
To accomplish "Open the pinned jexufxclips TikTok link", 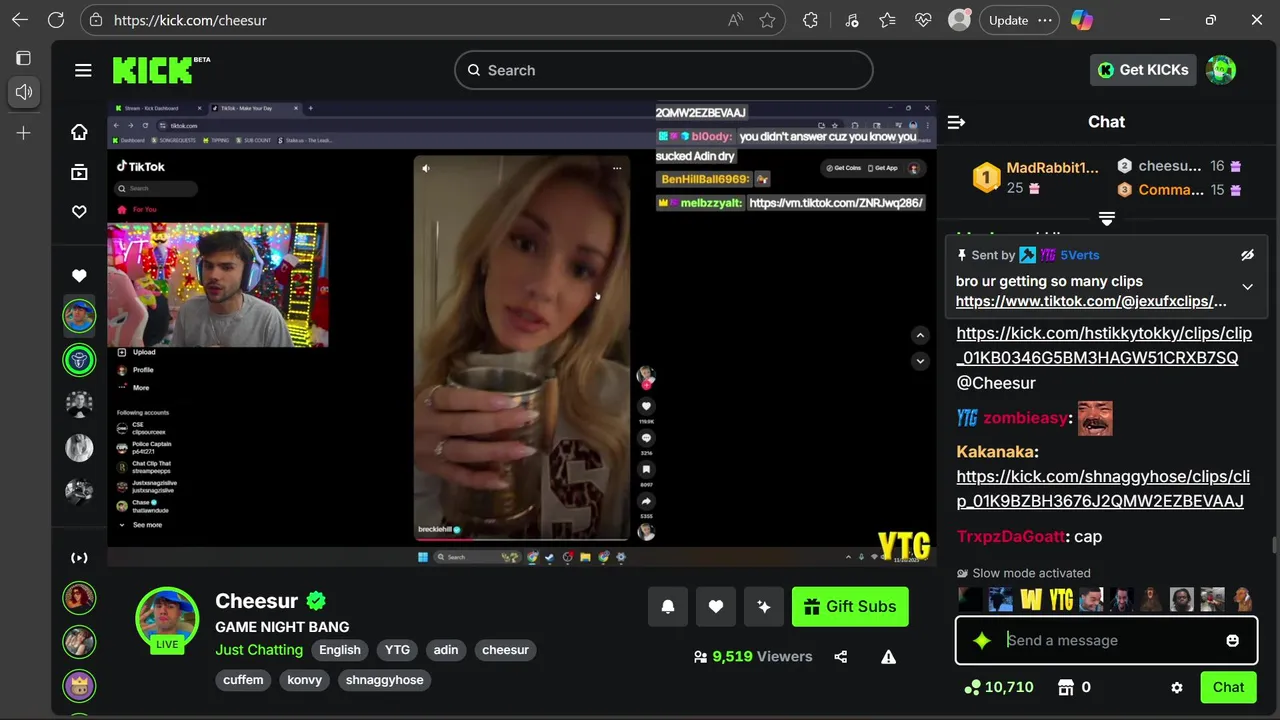I will [1091, 301].
